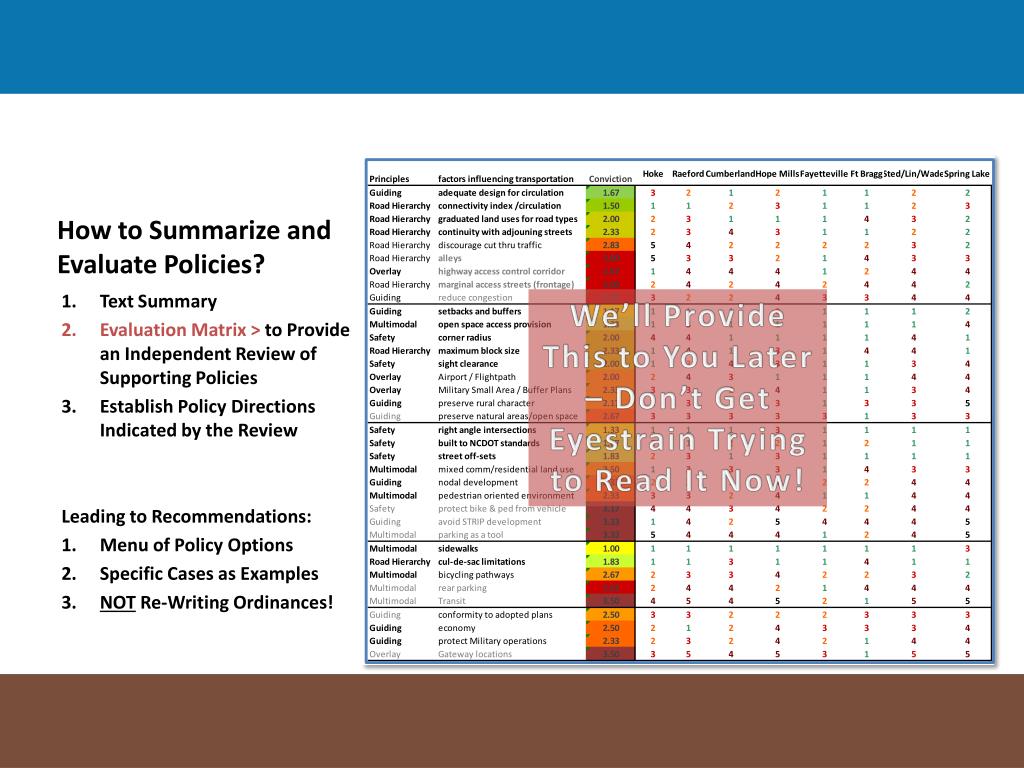Screen dimensions: 1024x768
Task: Select the "bicycling pathways" factor
Action: (x=475, y=575)
